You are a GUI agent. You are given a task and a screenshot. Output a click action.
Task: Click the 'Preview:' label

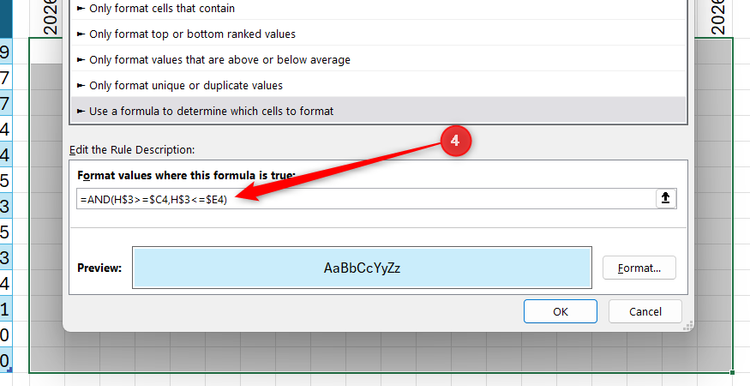[99, 268]
